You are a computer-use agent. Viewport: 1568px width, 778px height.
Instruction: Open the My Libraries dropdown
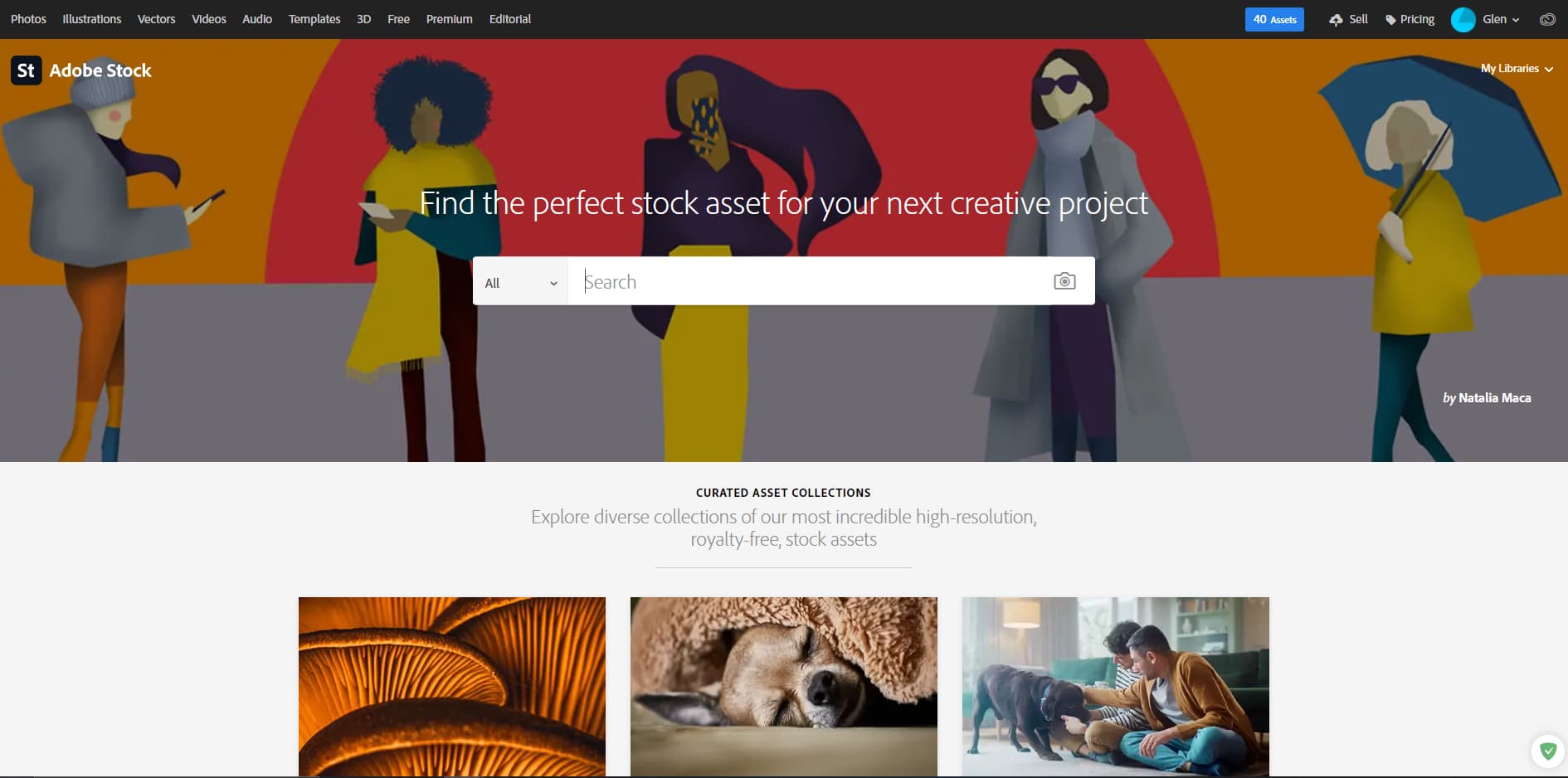(1517, 69)
